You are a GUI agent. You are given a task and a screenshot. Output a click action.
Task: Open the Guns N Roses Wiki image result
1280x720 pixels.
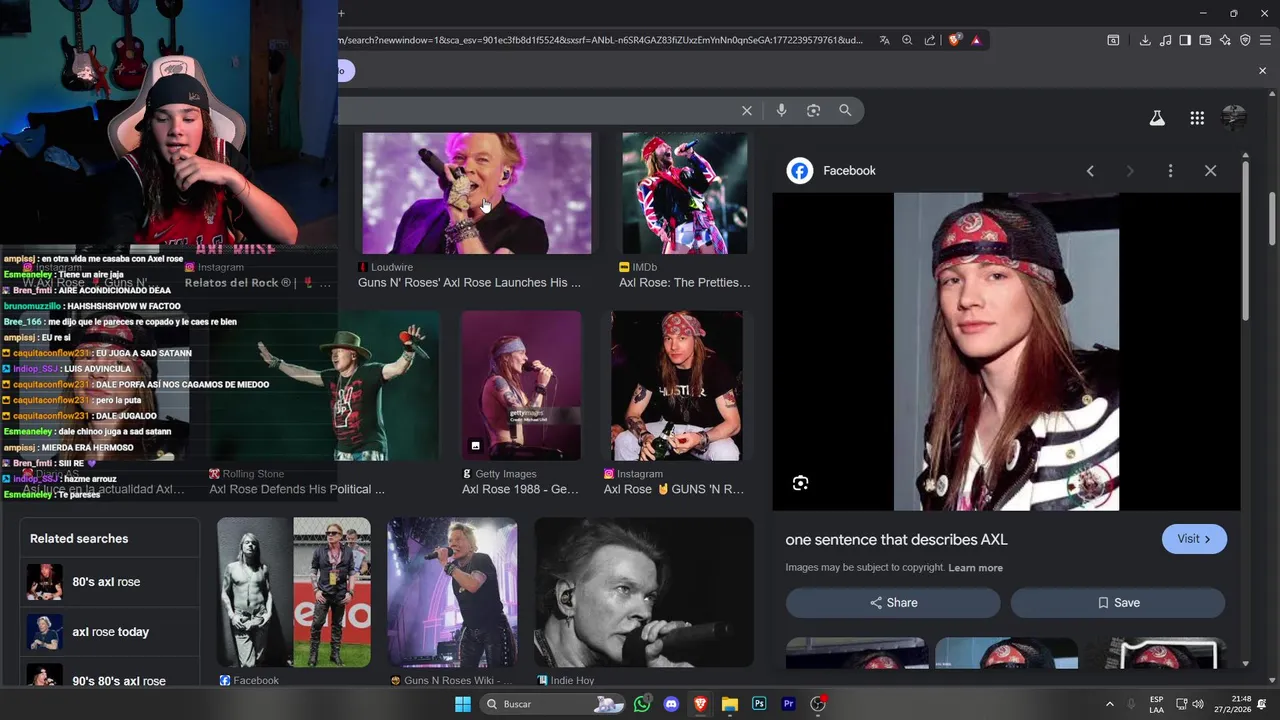tap(452, 592)
